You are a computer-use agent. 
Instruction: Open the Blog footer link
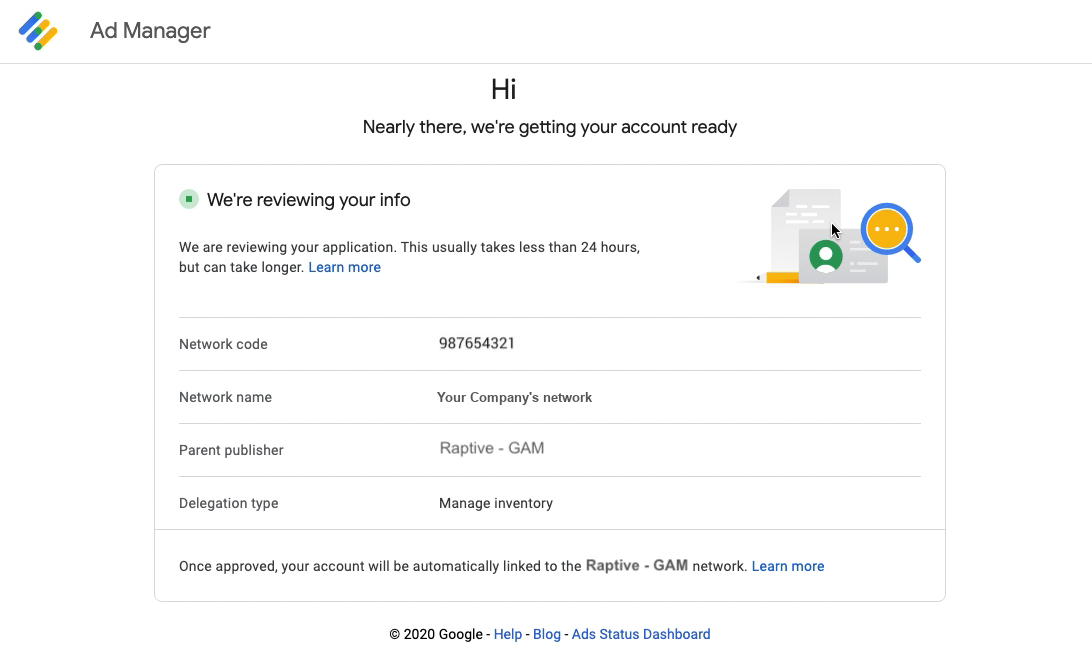547,634
